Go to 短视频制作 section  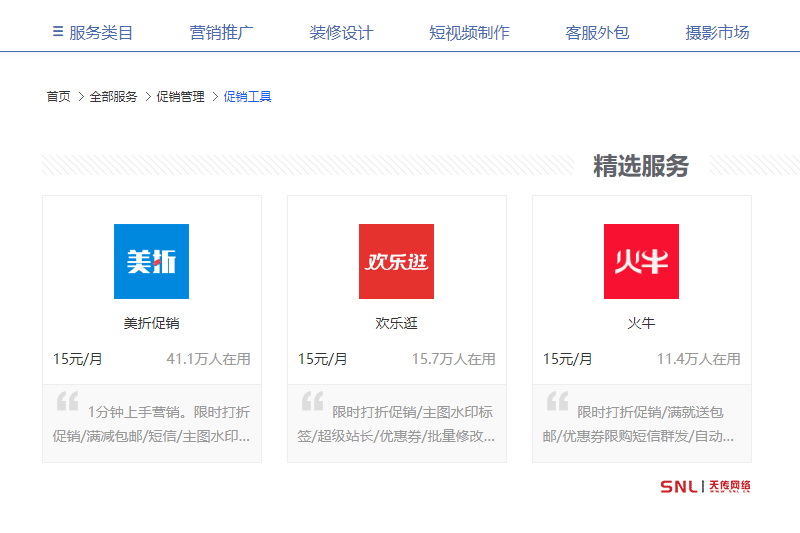[469, 33]
